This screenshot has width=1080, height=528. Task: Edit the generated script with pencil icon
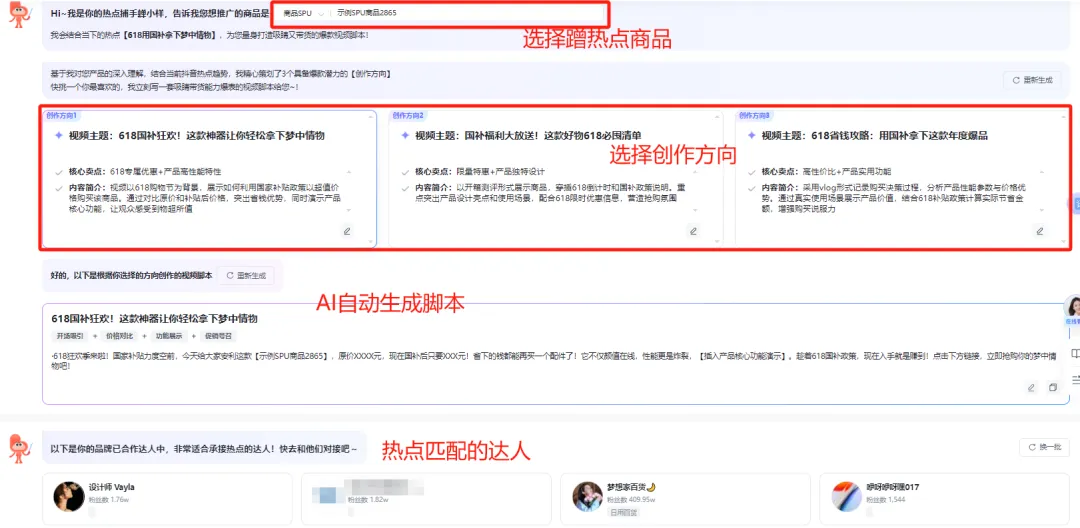click(1031, 387)
